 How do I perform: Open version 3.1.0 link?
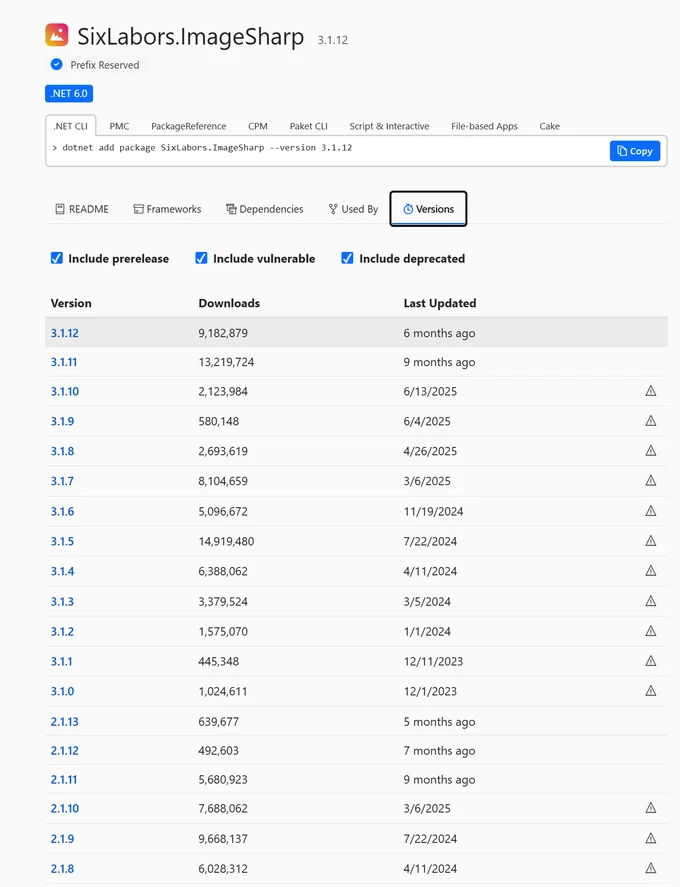click(62, 691)
